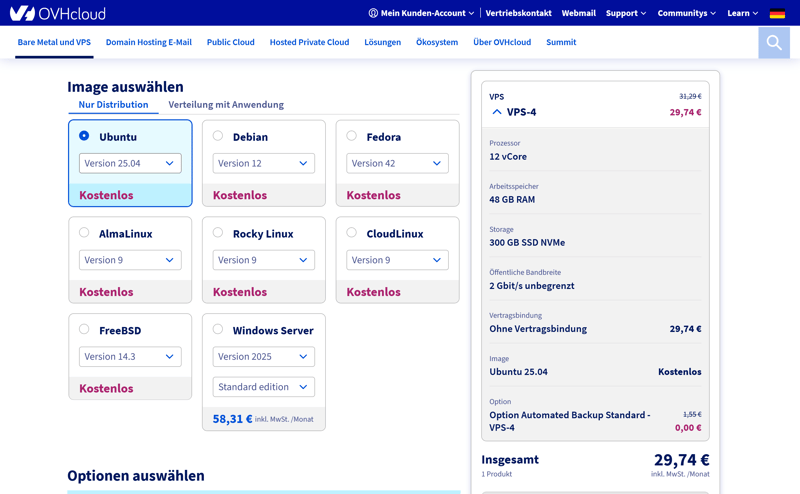
Task: Collapse VPS-4 details with the chevron
Action: pyautogui.click(x=497, y=112)
